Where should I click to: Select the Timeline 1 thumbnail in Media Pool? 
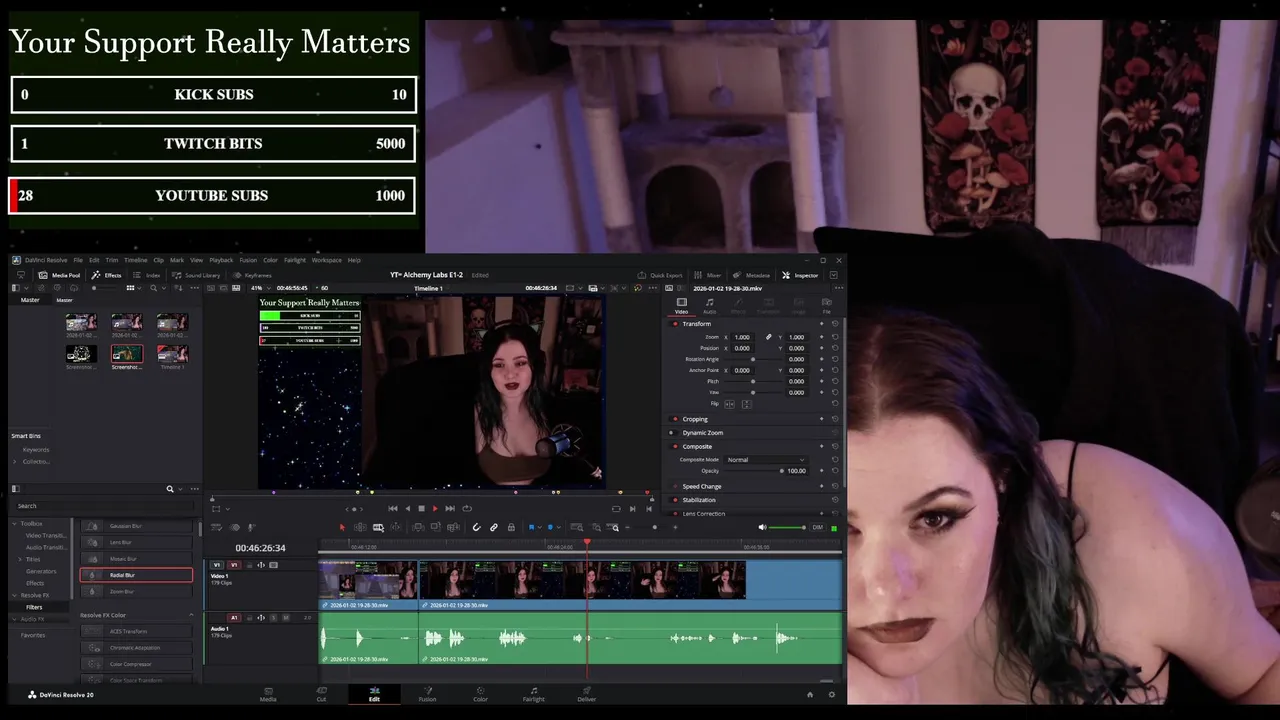click(172, 354)
